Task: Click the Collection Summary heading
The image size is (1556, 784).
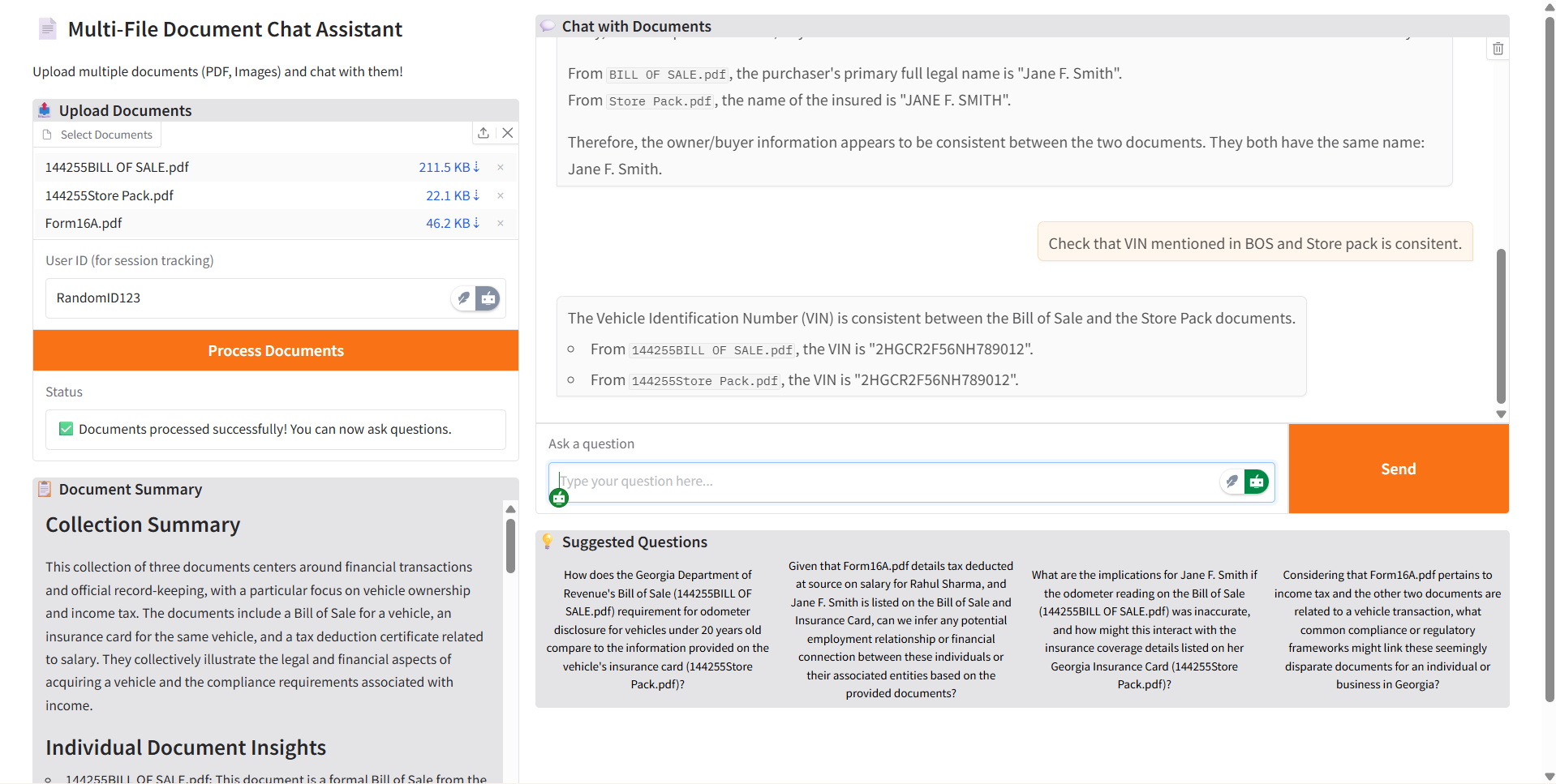Action: 143,525
